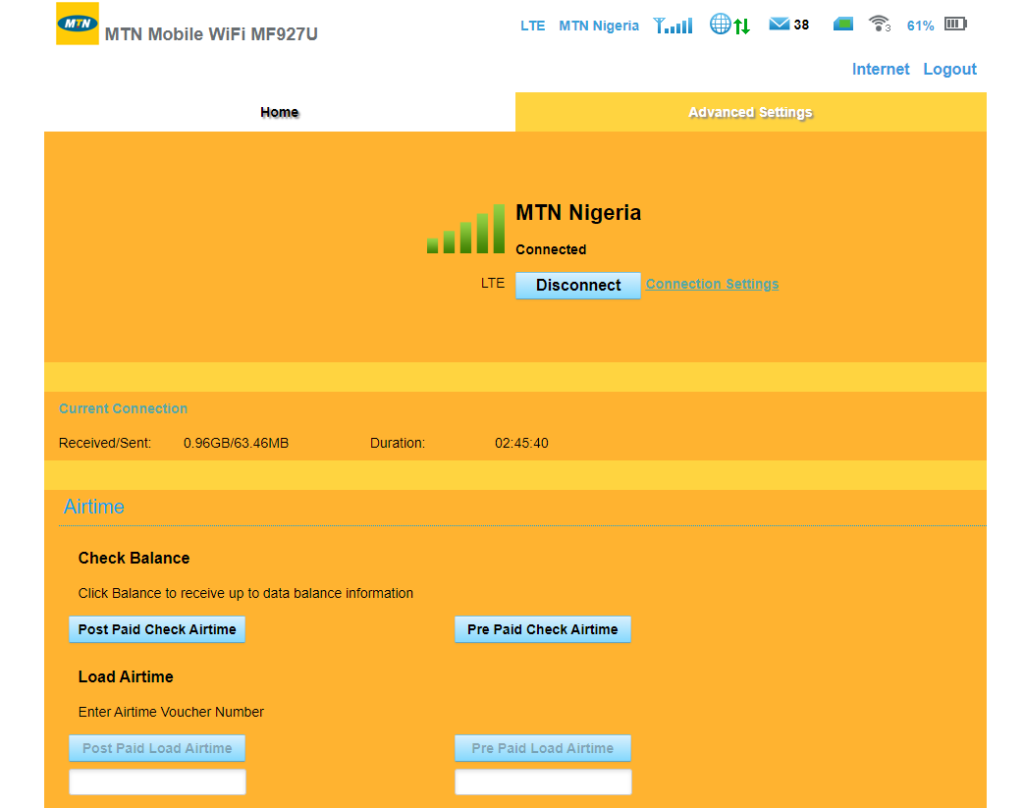
Task: Click Pre Paid Check Airtime button
Action: coord(542,629)
